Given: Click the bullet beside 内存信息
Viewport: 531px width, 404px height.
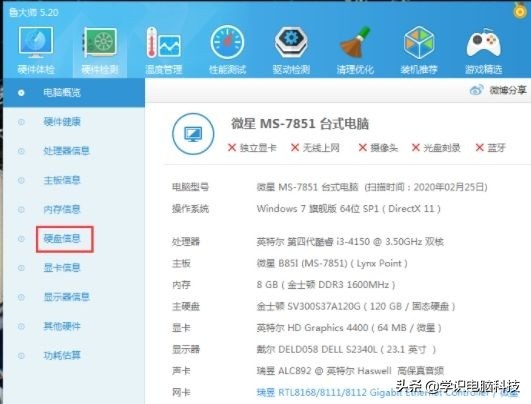Looking at the screenshot, I should pyautogui.click(x=21, y=209).
